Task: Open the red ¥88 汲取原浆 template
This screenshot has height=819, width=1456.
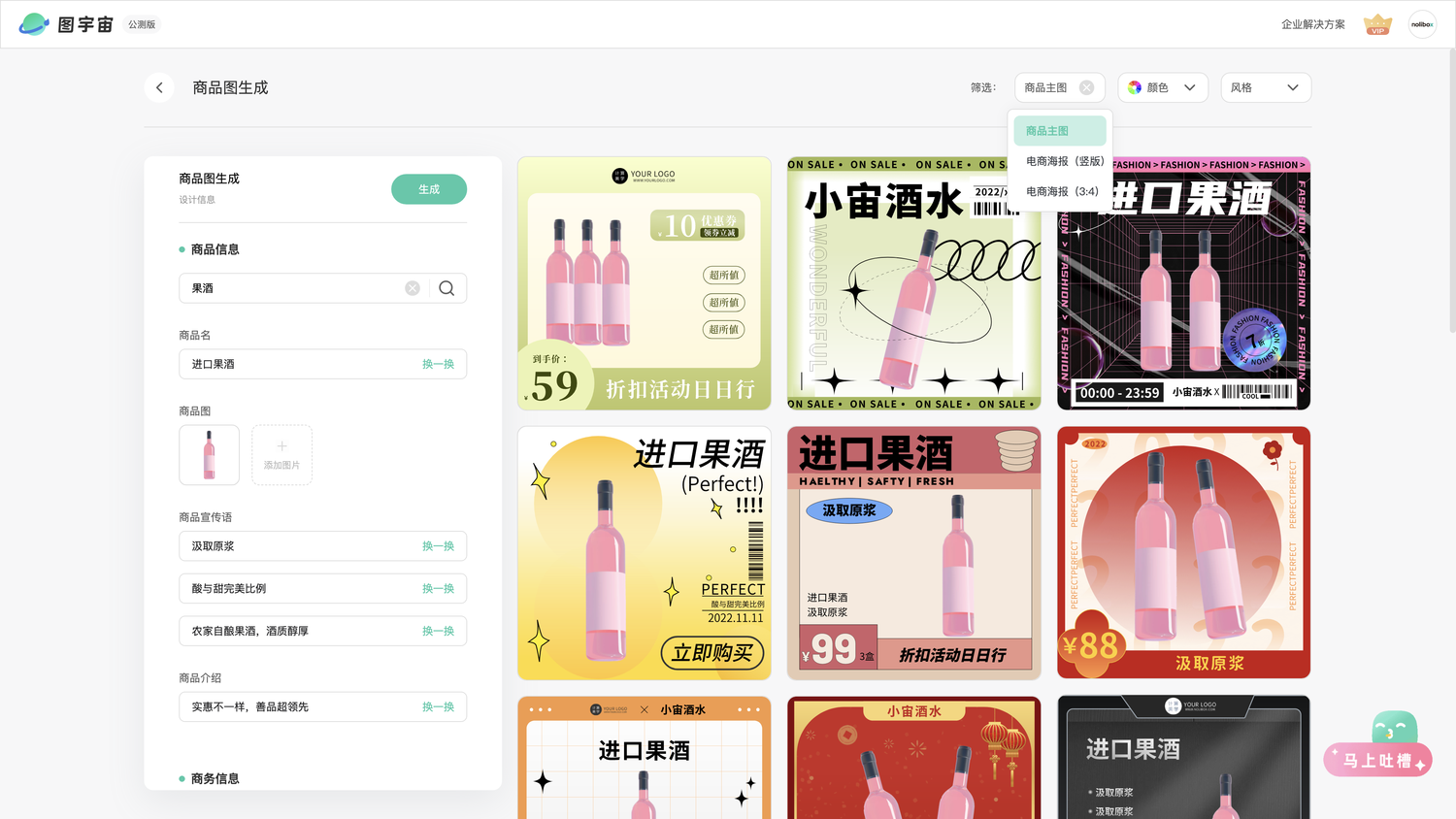Action: tap(1184, 553)
